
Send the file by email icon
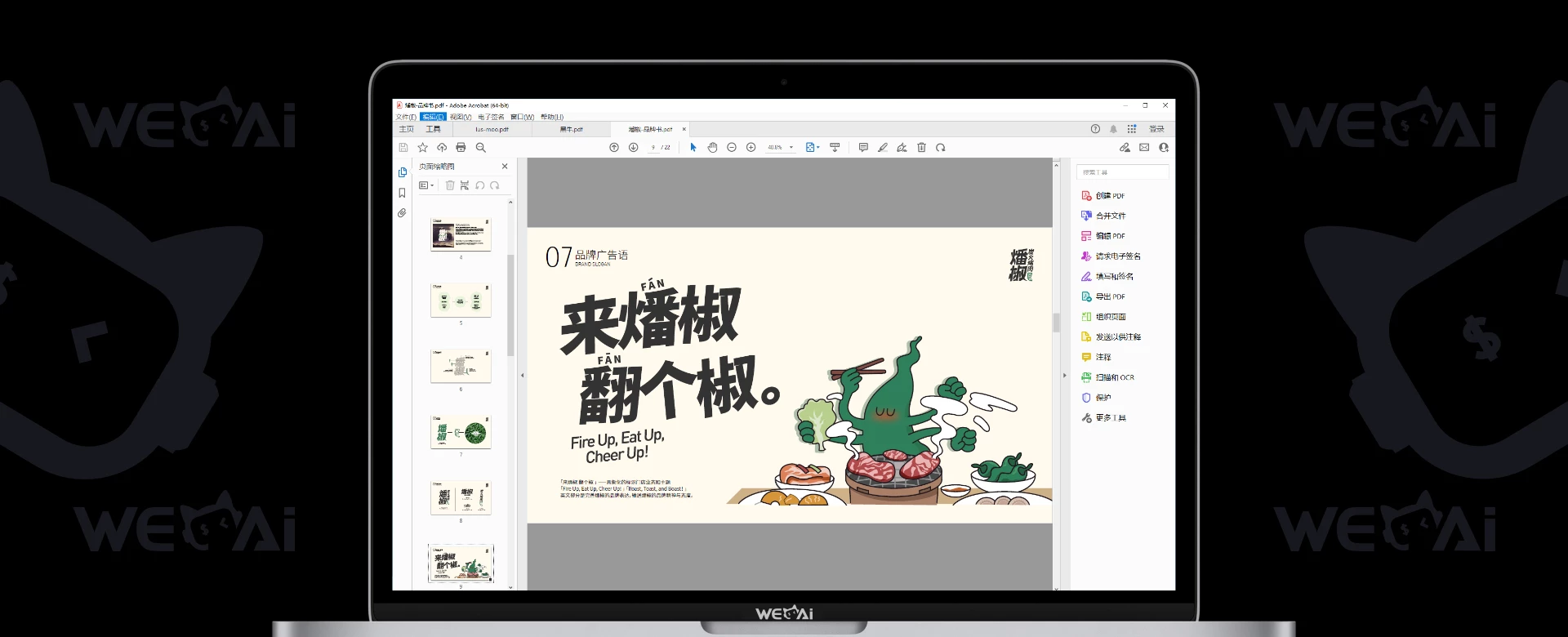click(1144, 148)
